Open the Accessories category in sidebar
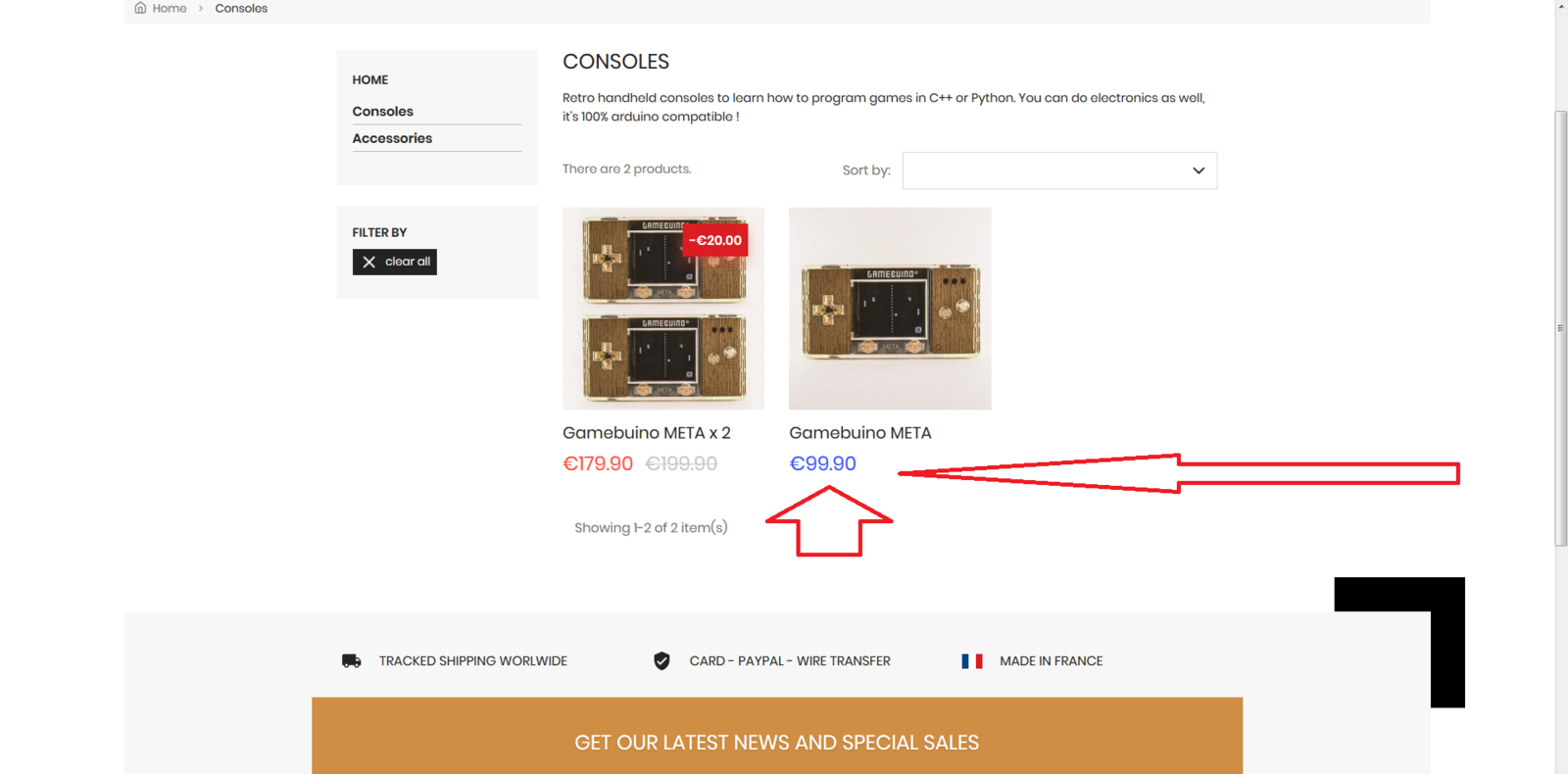This screenshot has width=1568, height=774. (x=392, y=138)
